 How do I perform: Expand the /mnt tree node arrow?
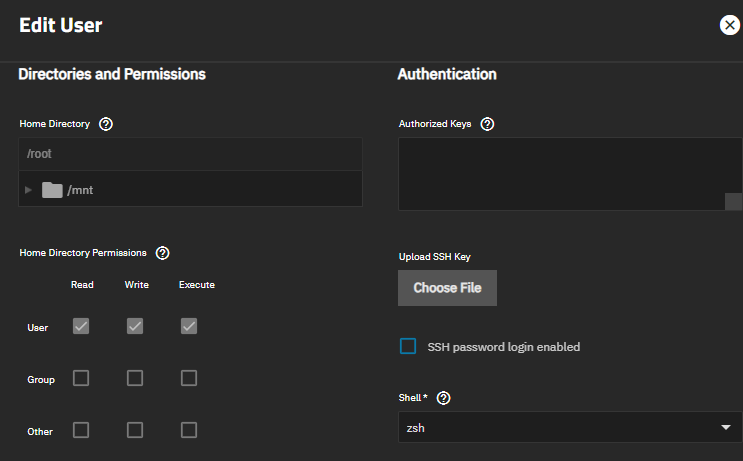tap(28, 190)
